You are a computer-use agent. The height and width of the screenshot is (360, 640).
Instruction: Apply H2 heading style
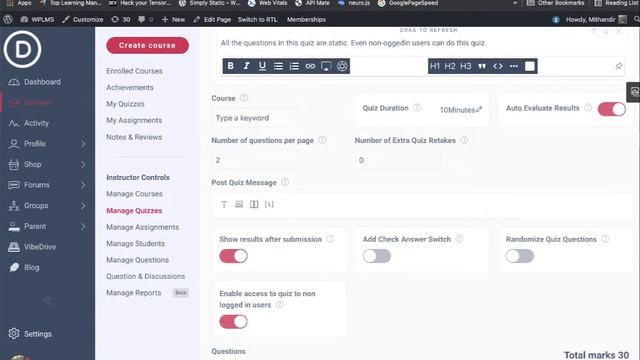450,66
